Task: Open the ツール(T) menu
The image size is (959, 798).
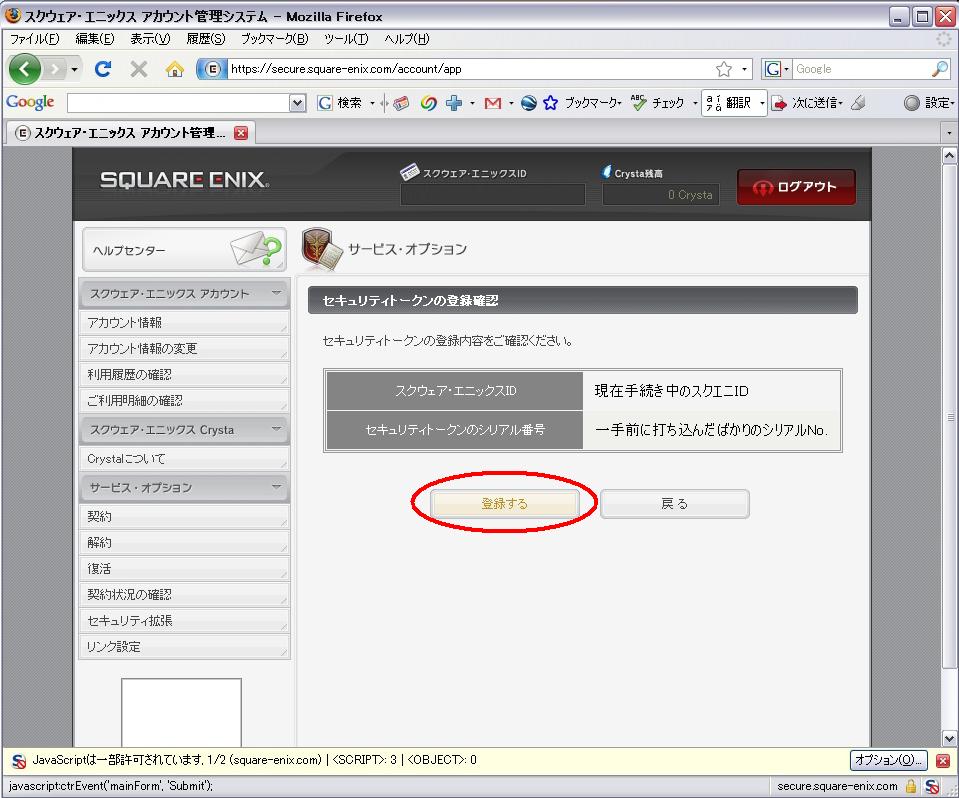Action: coord(346,39)
